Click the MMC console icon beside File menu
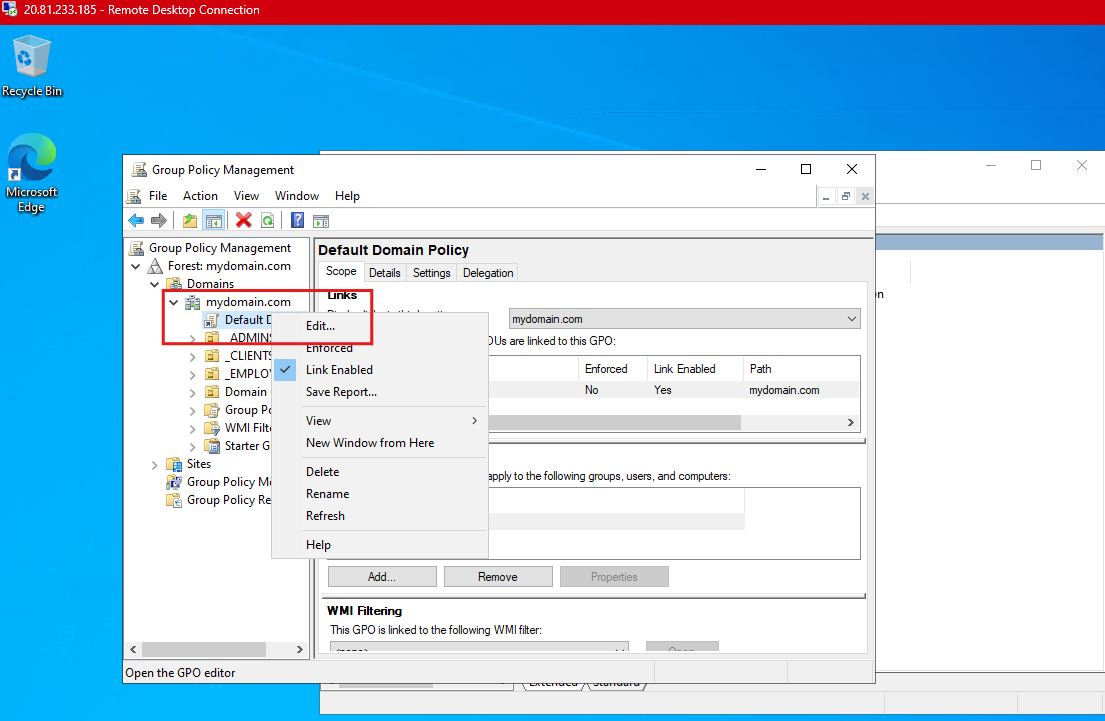1105x721 pixels. click(x=134, y=196)
